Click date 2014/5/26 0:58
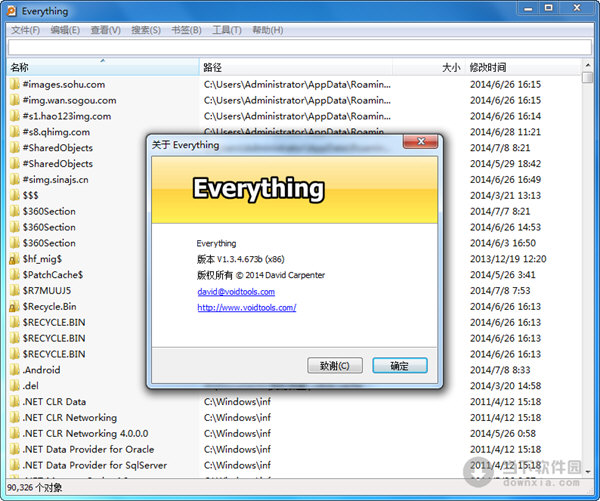The image size is (600, 501). click(x=503, y=434)
